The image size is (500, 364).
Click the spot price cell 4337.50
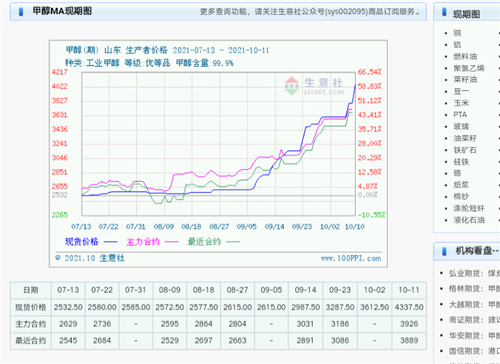[409, 307]
